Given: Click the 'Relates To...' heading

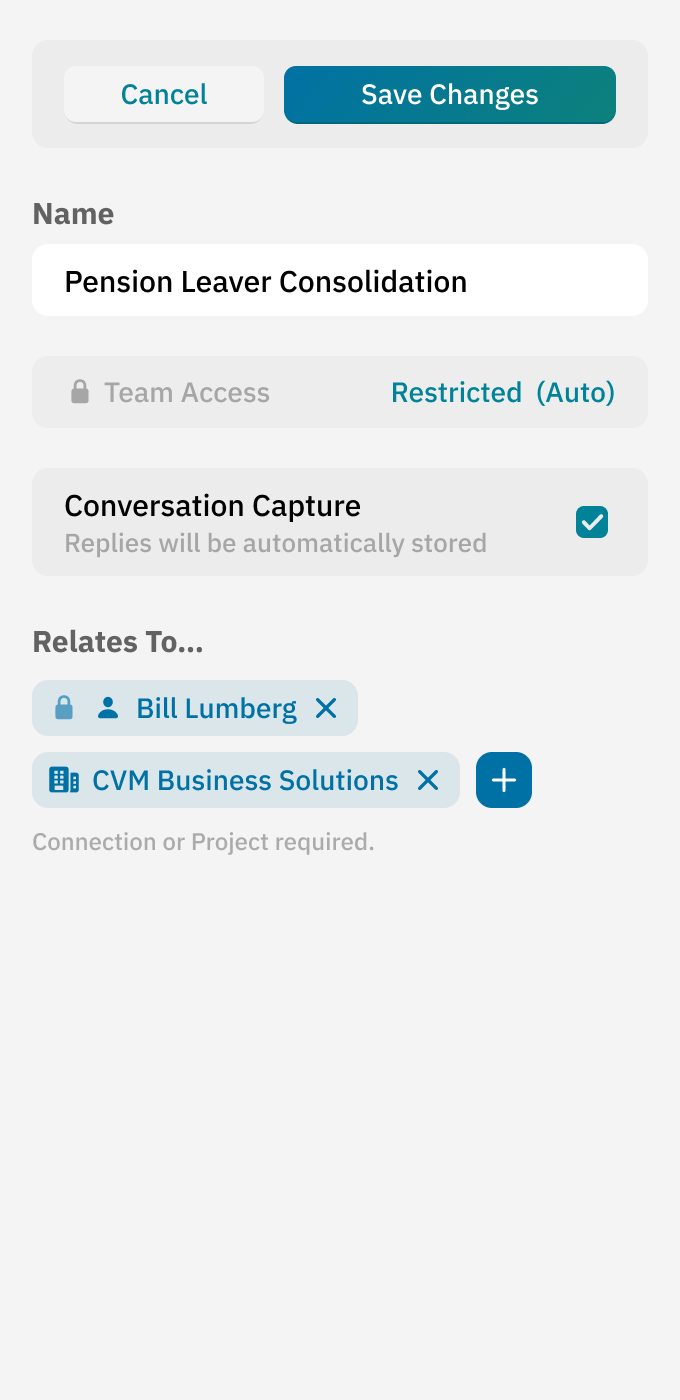Looking at the screenshot, I should [x=118, y=642].
